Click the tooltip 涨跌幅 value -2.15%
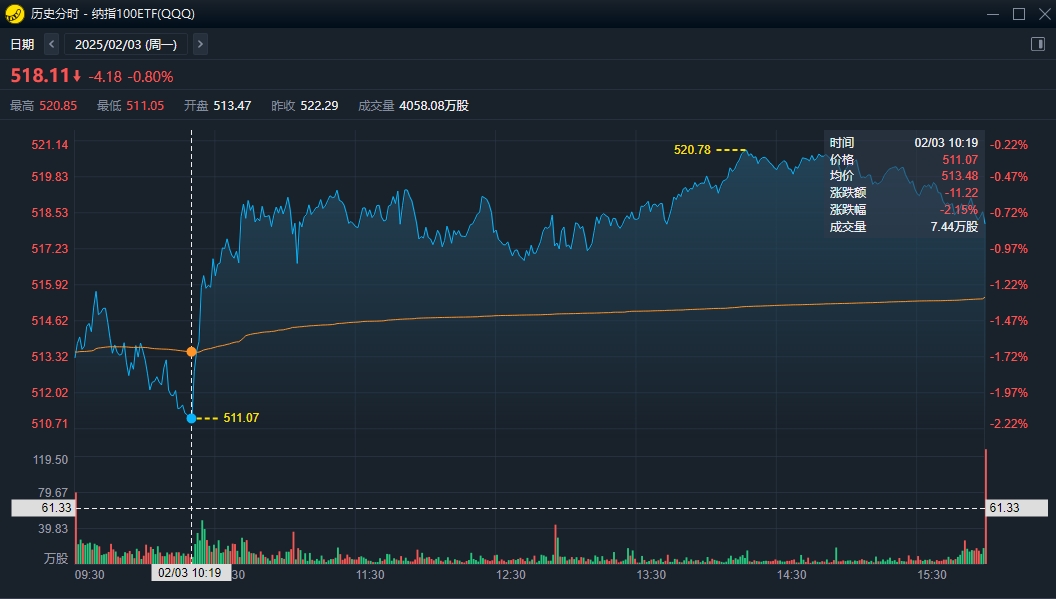 tap(958, 210)
